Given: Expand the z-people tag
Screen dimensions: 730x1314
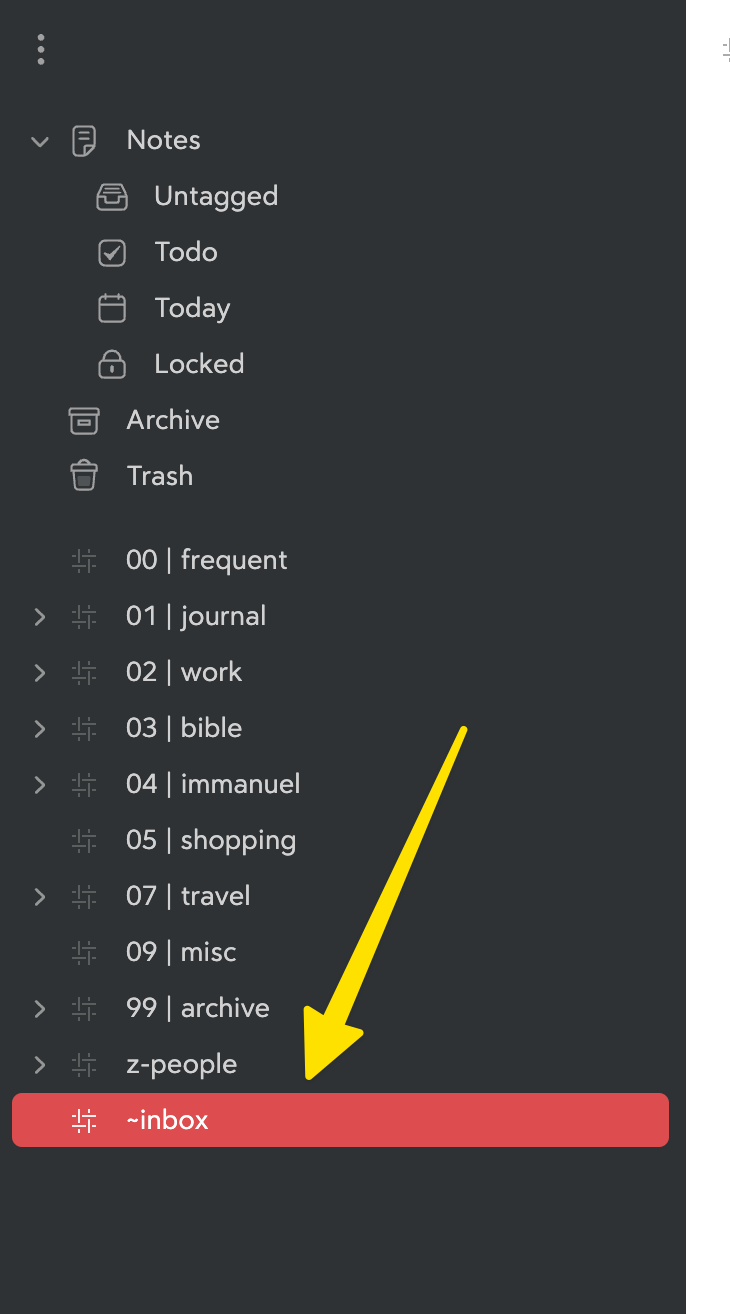Looking at the screenshot, I should [x=40, y=1065].
